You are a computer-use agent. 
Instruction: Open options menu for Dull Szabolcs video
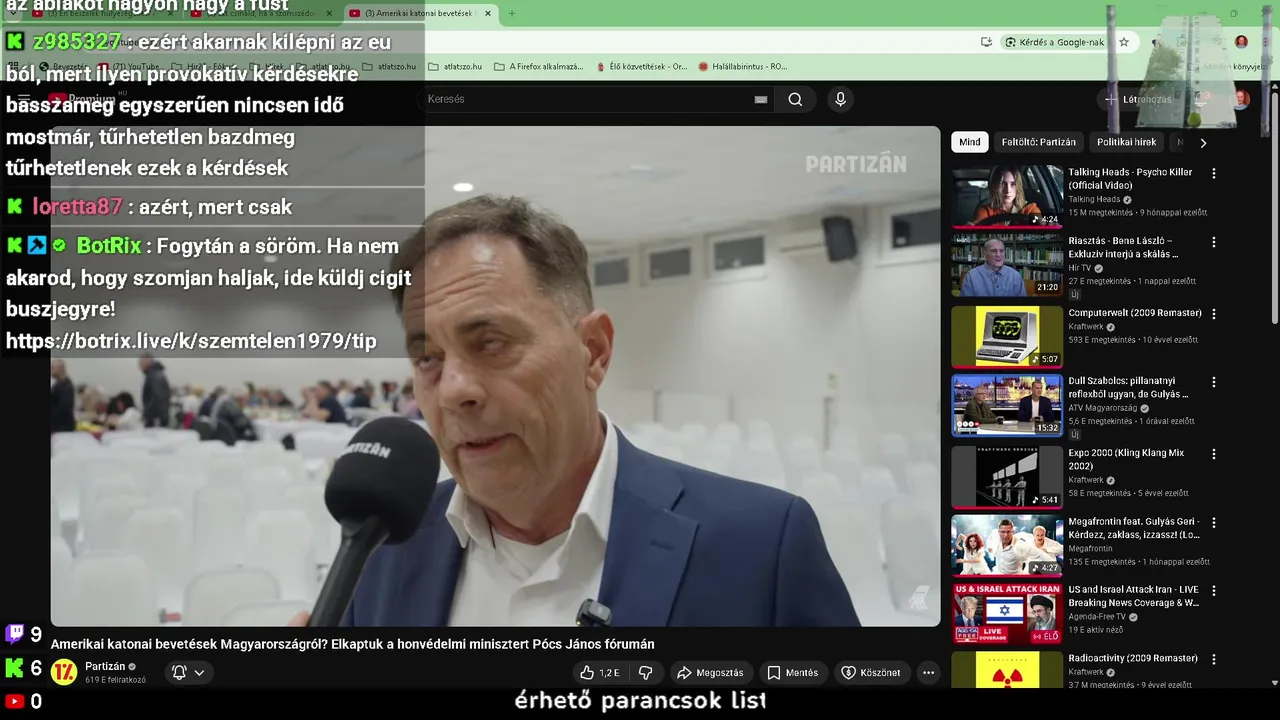click(1214, 382)
